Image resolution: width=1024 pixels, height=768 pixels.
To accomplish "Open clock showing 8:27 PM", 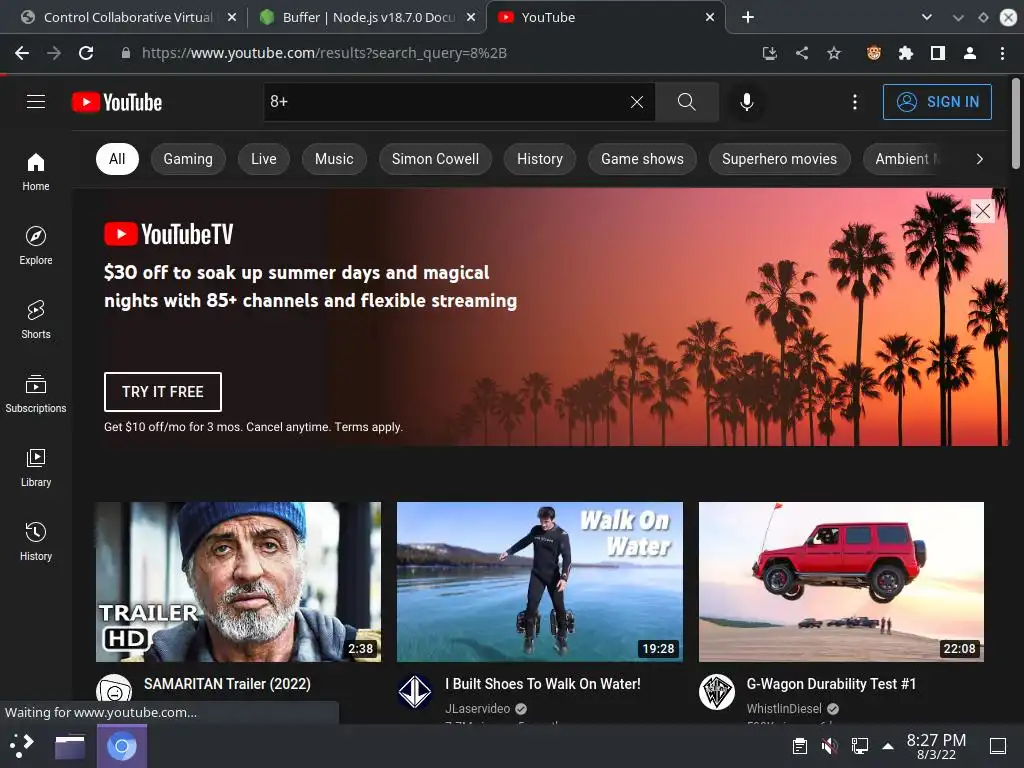I will coord(936,746).
